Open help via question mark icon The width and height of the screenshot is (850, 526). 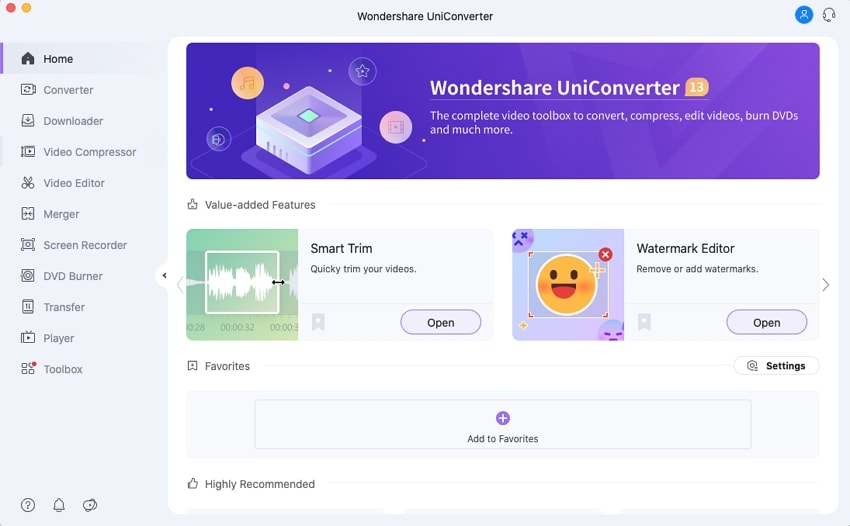point(28,505)
